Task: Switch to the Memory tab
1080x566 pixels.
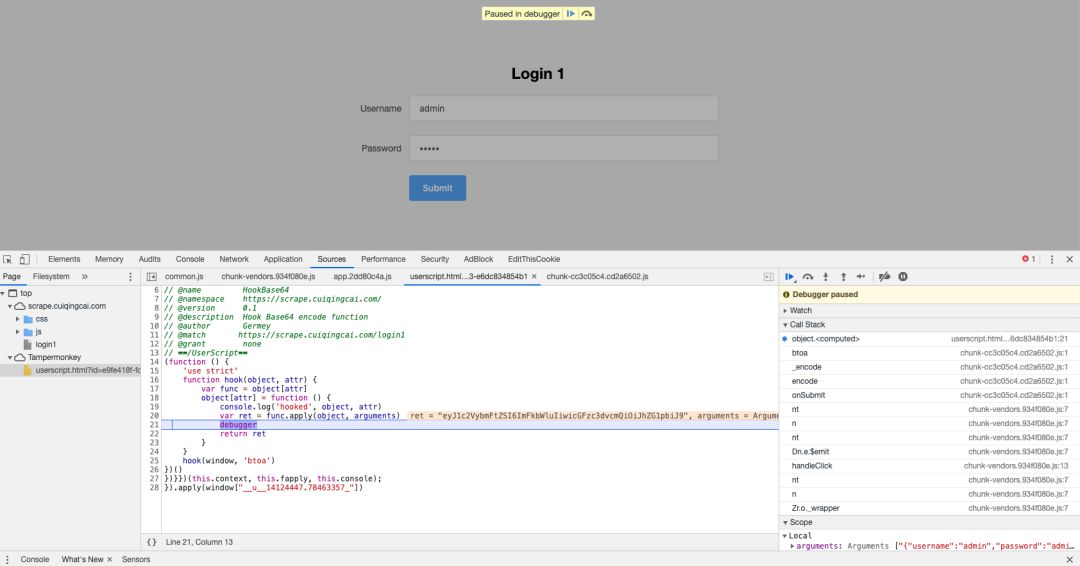Action: (x=109, y=260)
